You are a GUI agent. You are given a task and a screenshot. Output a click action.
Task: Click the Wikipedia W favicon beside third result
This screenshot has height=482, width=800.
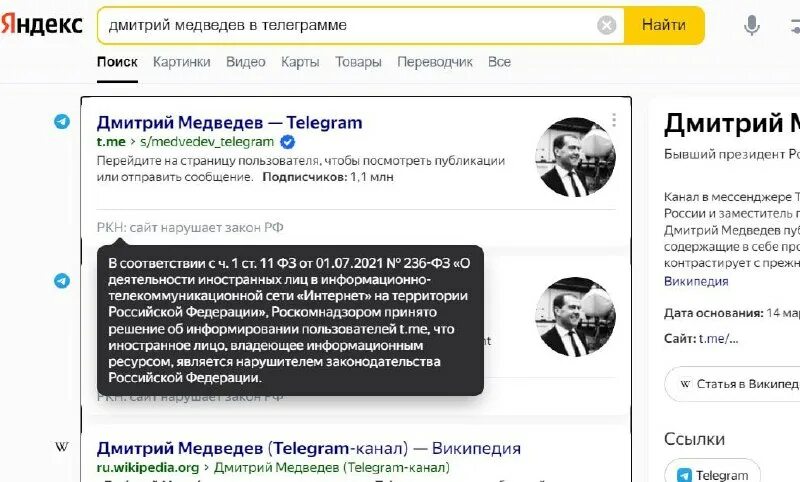click(62, 447)
